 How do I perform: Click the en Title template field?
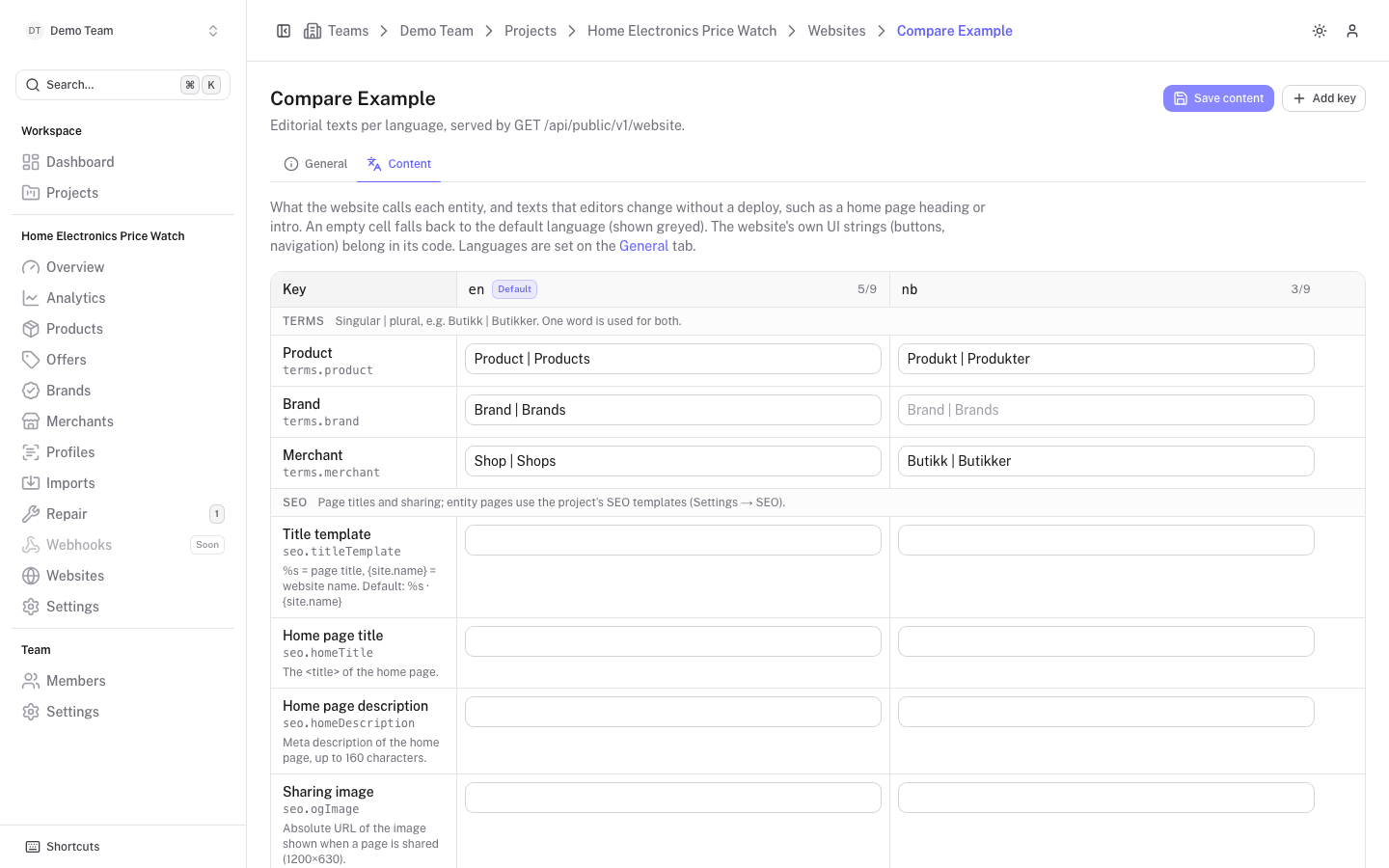coord(673,540)
